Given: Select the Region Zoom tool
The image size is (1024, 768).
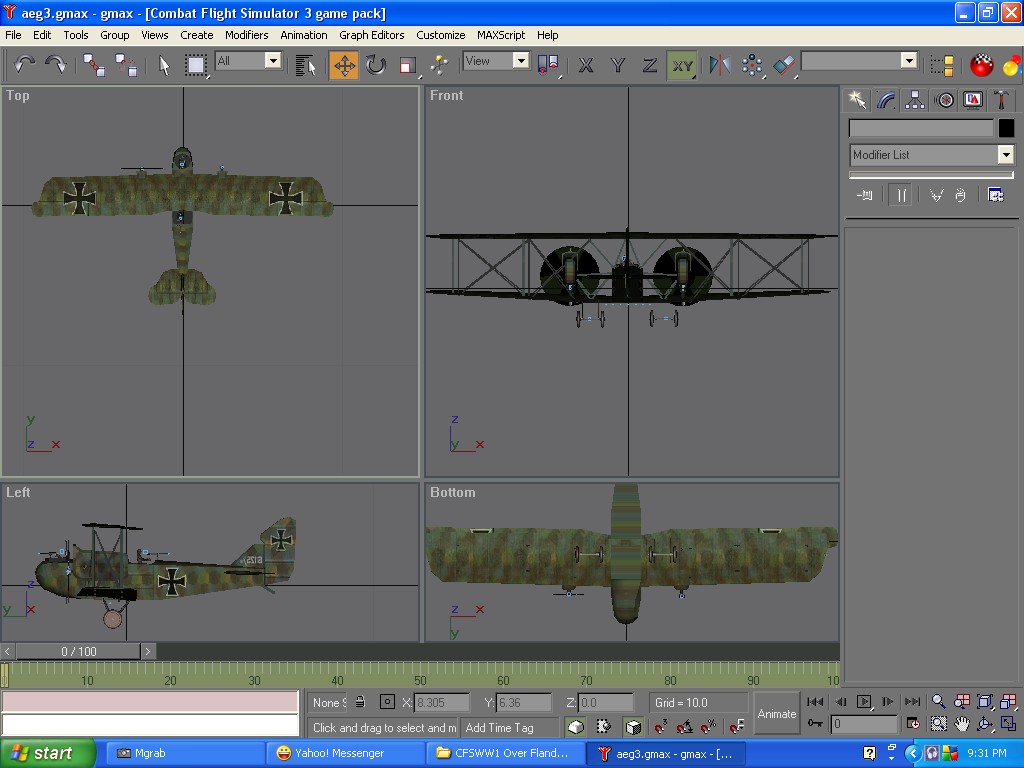Looking at the screenshot, I should point(938,724).
